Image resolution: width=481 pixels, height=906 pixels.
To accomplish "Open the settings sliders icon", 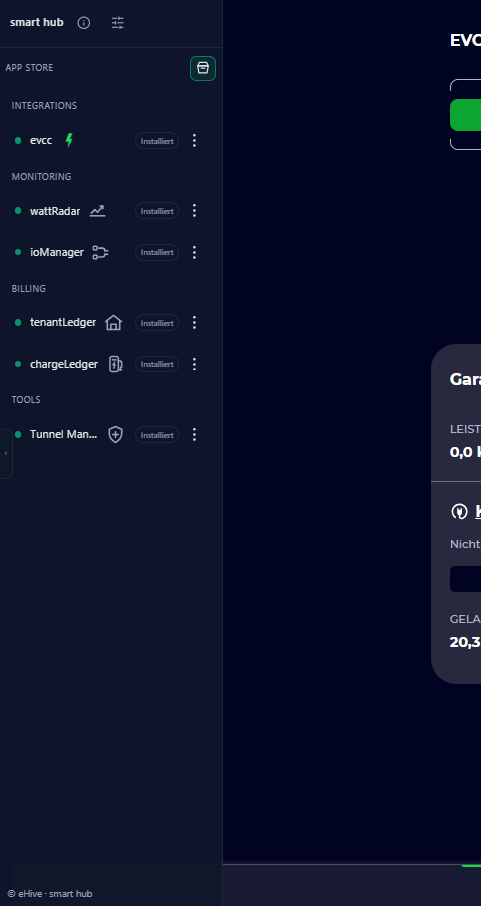I will [x=118, y=23].
